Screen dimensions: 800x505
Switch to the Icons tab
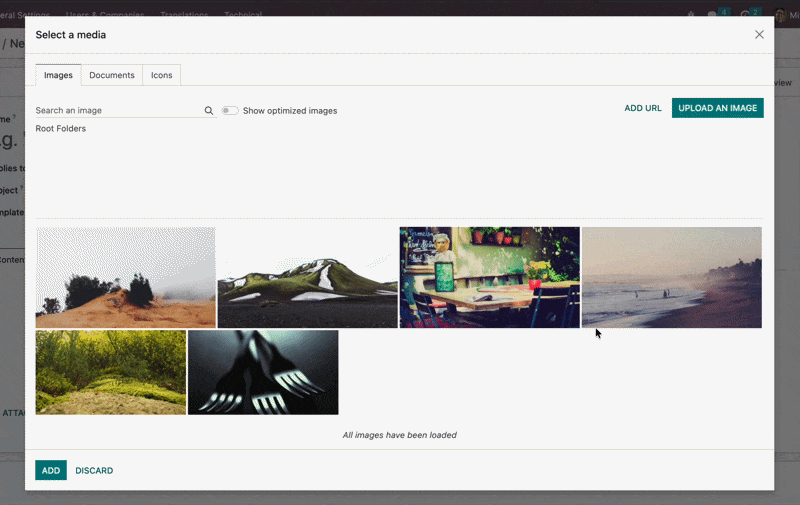pos(162,75)
